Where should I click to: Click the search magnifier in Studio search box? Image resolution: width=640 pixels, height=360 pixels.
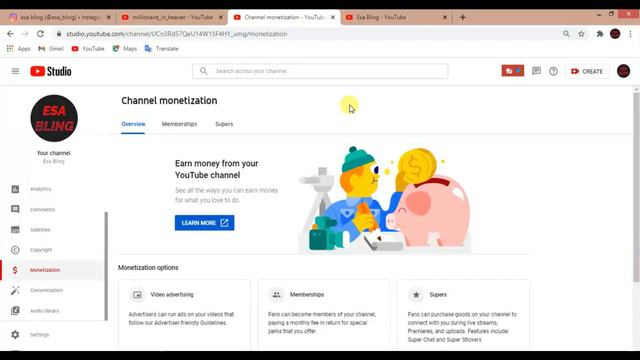pos(203,71)
